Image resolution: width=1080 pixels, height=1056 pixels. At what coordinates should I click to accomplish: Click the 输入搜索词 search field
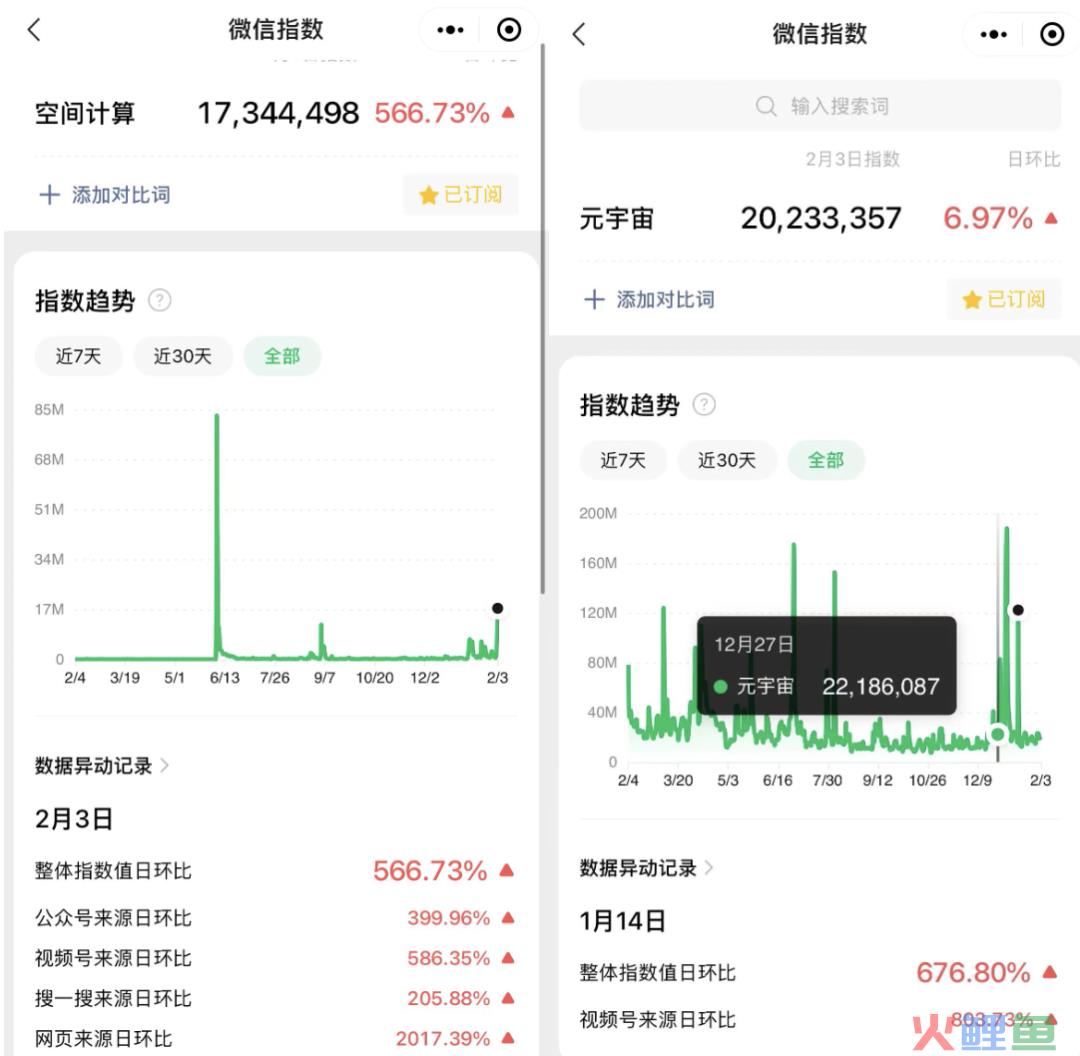(x=820, y=105)
